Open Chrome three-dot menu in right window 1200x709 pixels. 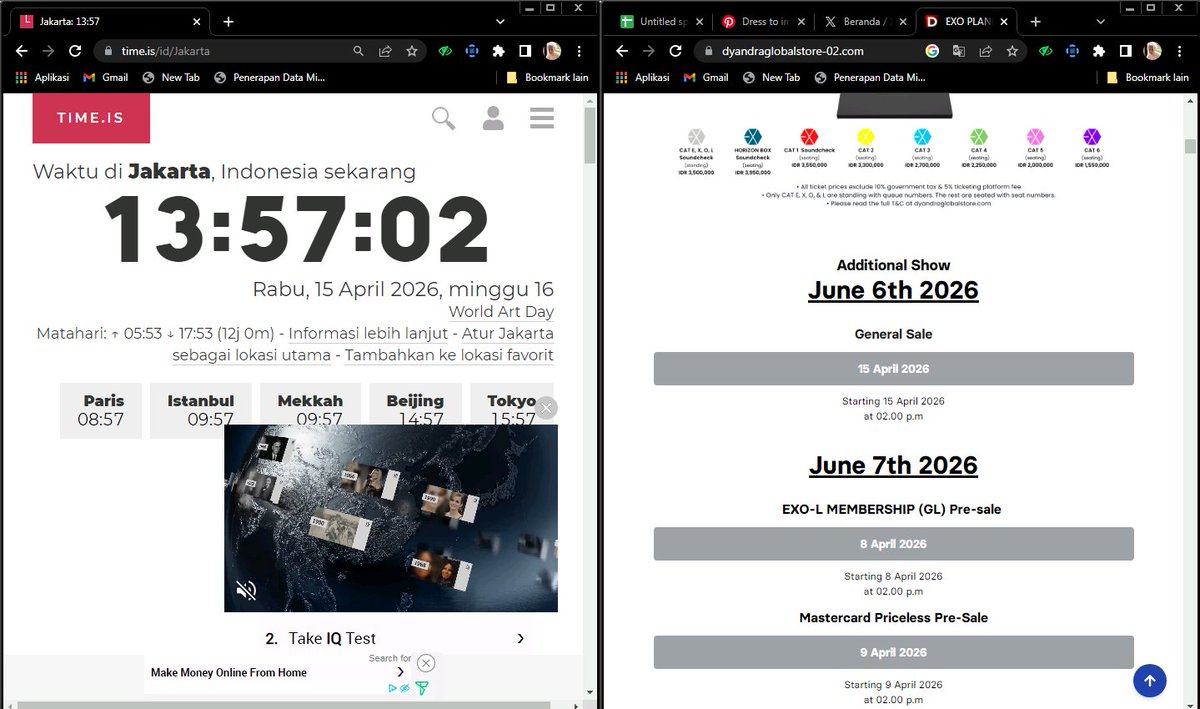coord(1179,50)
